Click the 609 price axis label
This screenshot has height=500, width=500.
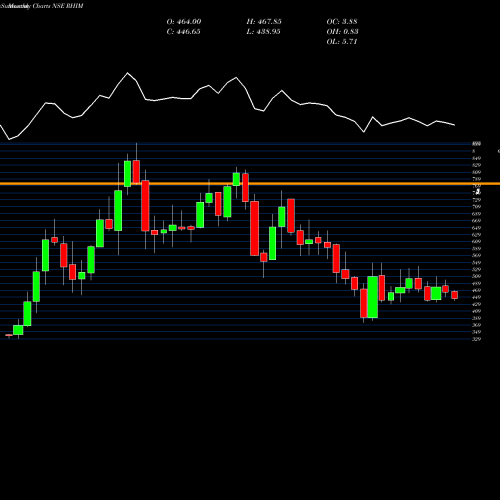coord(477,241)
